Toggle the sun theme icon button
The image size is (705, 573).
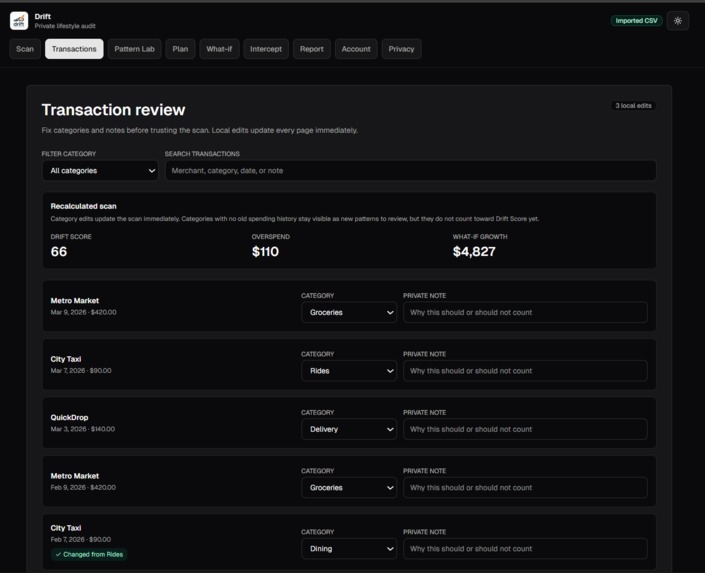(x=678, y=21)
